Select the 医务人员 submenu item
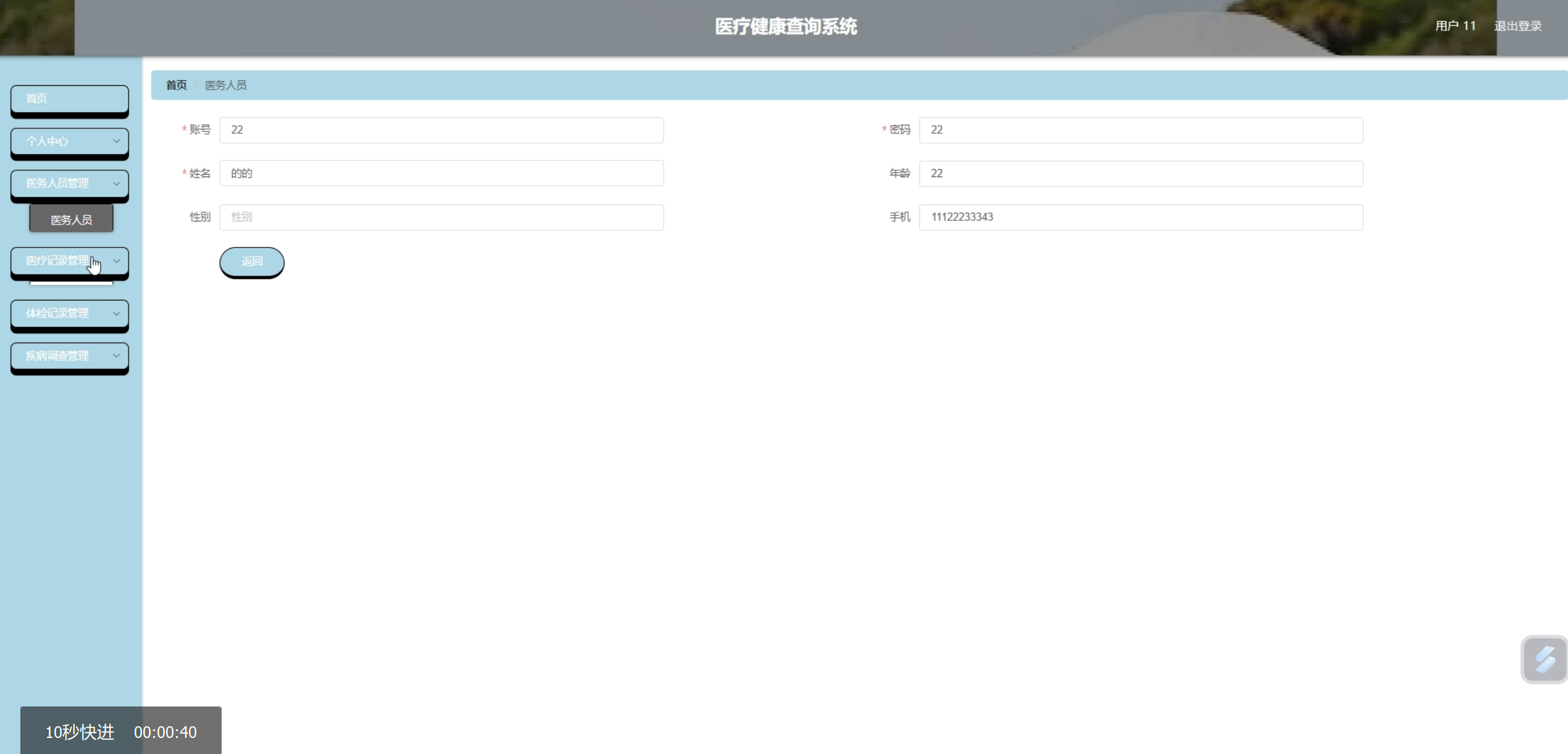 pos(71,220)
